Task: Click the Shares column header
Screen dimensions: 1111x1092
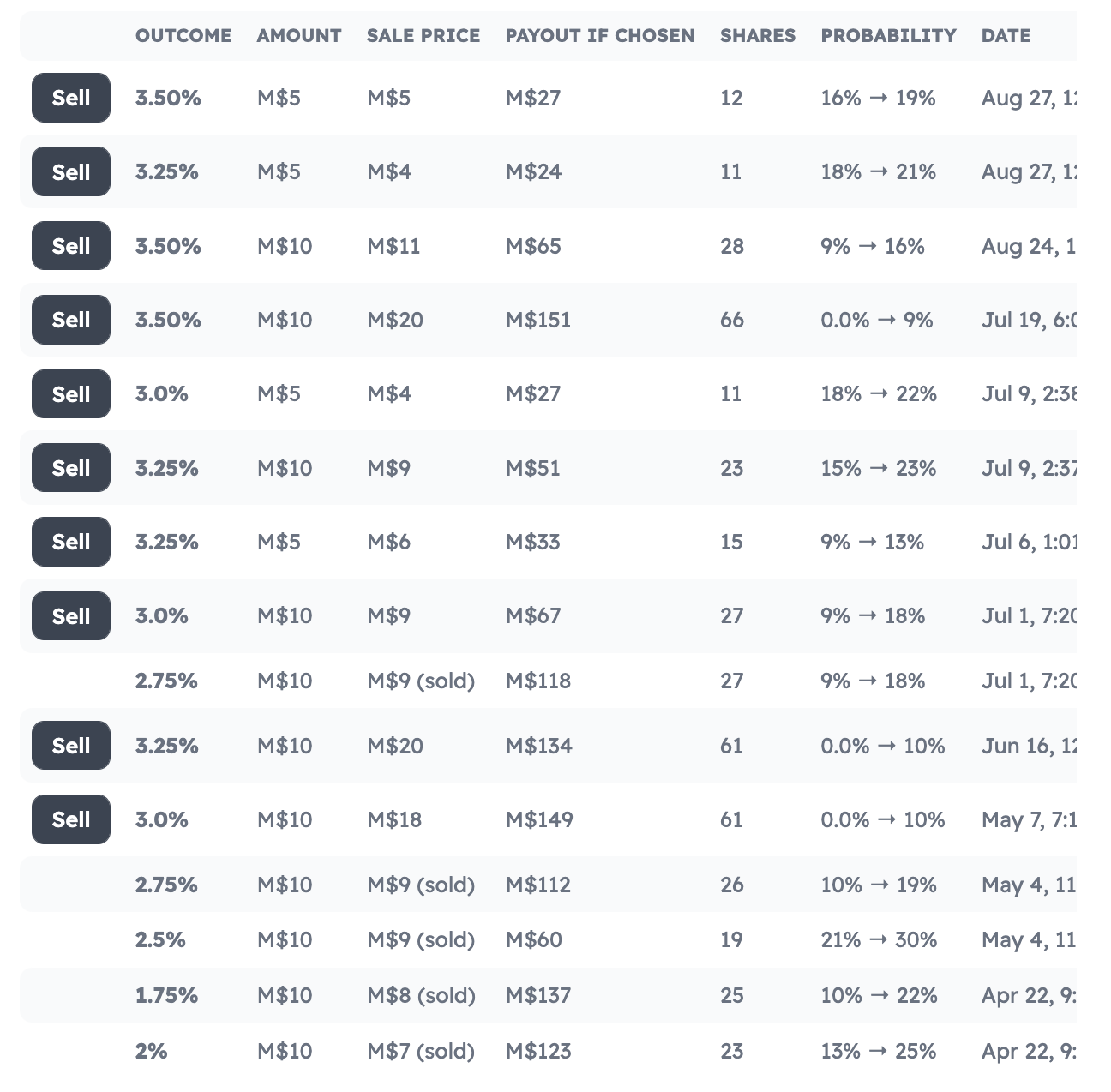Action: (758, 36)
